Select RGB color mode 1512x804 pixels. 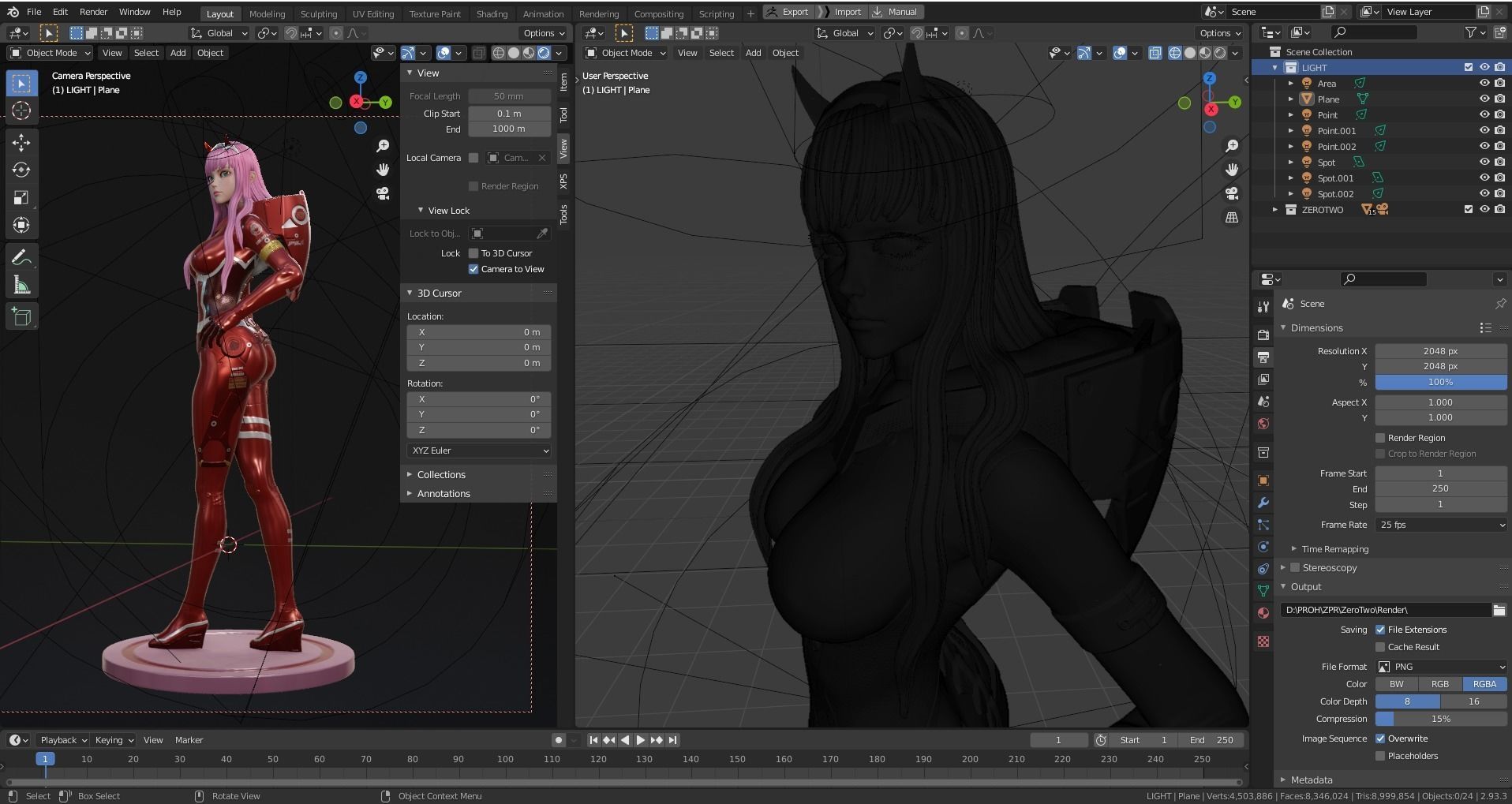tap(1440, 684)
